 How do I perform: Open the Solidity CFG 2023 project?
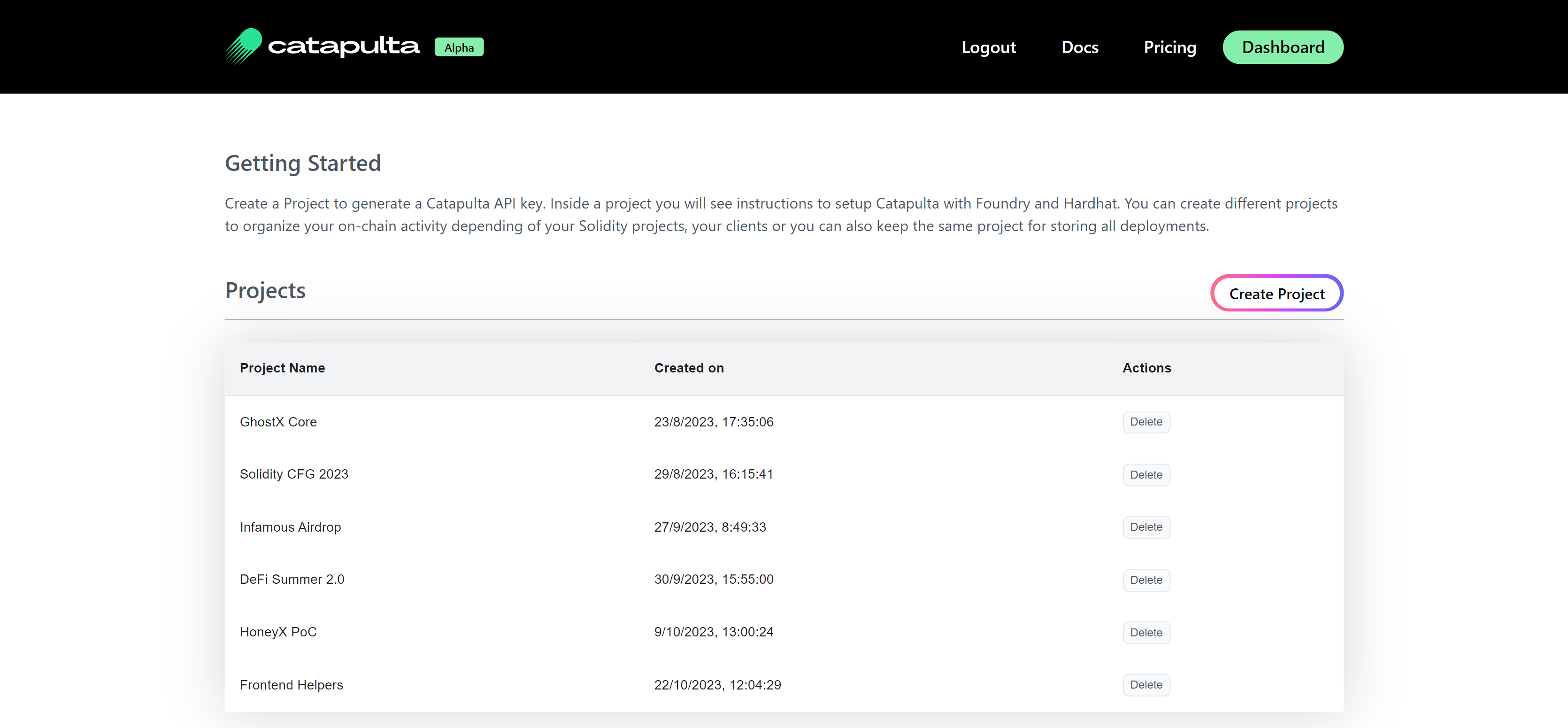coord(294,474)
